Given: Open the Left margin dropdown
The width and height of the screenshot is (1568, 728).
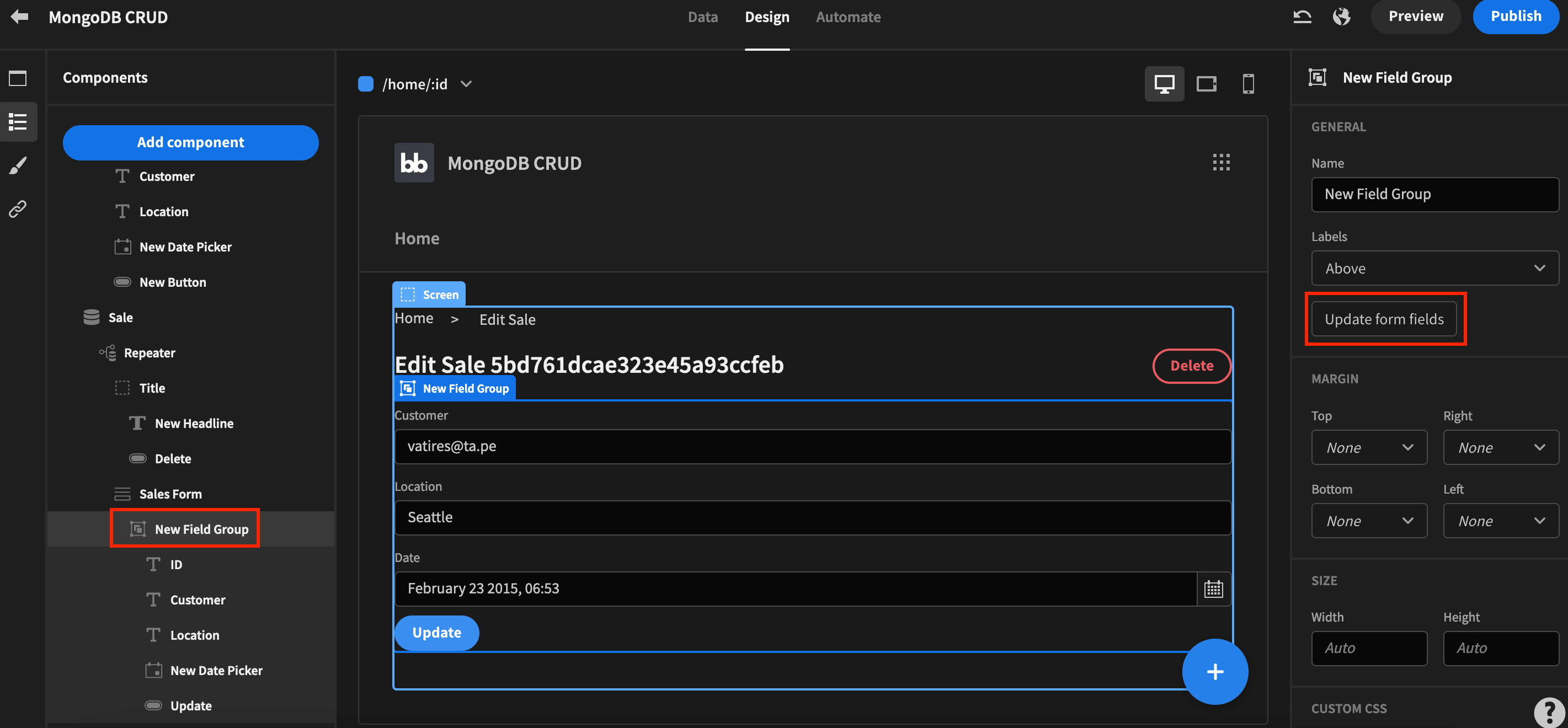Looking at the screenshot, I should coord(1501,521).
